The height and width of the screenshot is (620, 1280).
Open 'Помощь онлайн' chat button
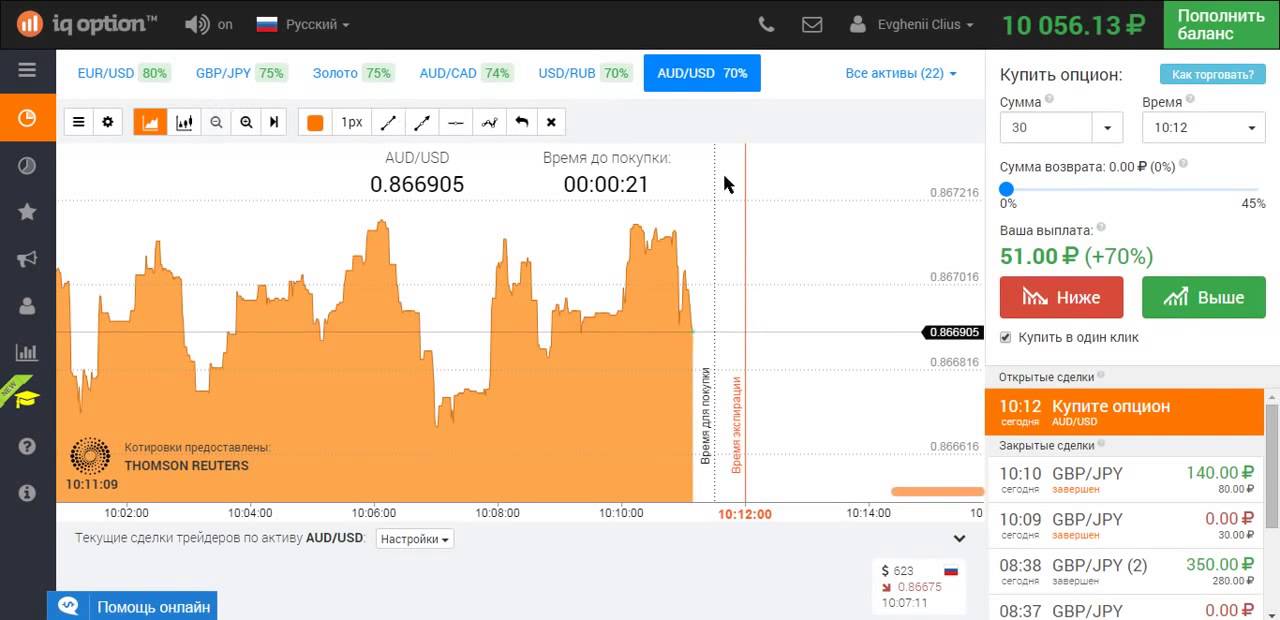[132, 606]
